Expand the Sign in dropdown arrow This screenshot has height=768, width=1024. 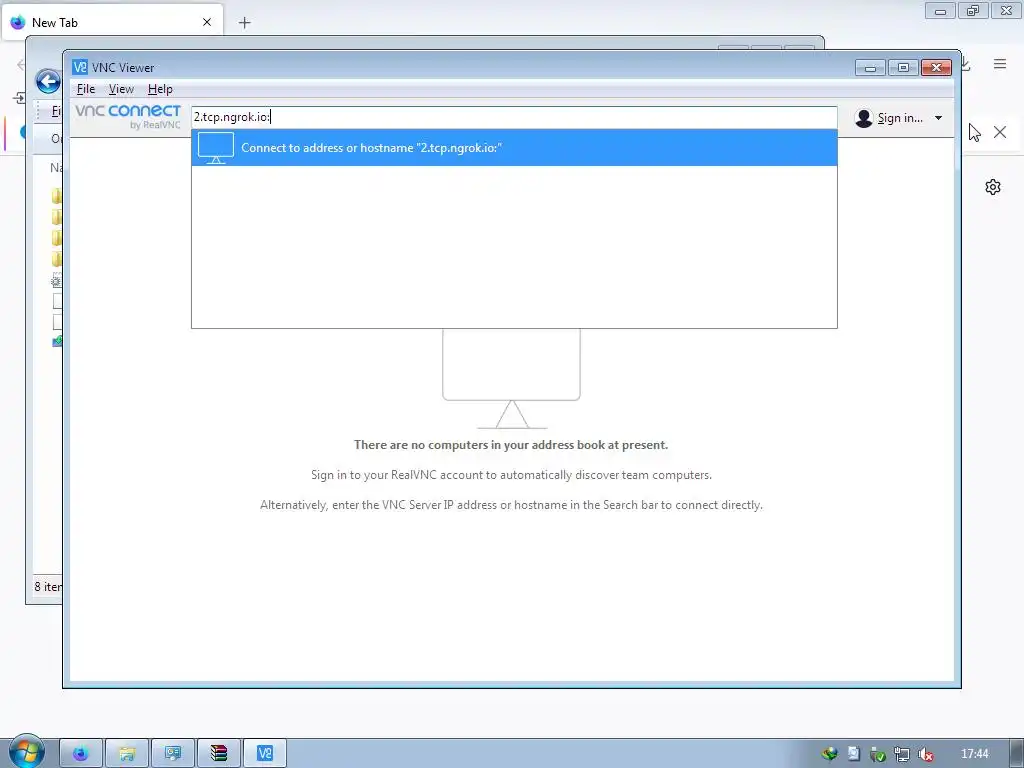[938, 118]
